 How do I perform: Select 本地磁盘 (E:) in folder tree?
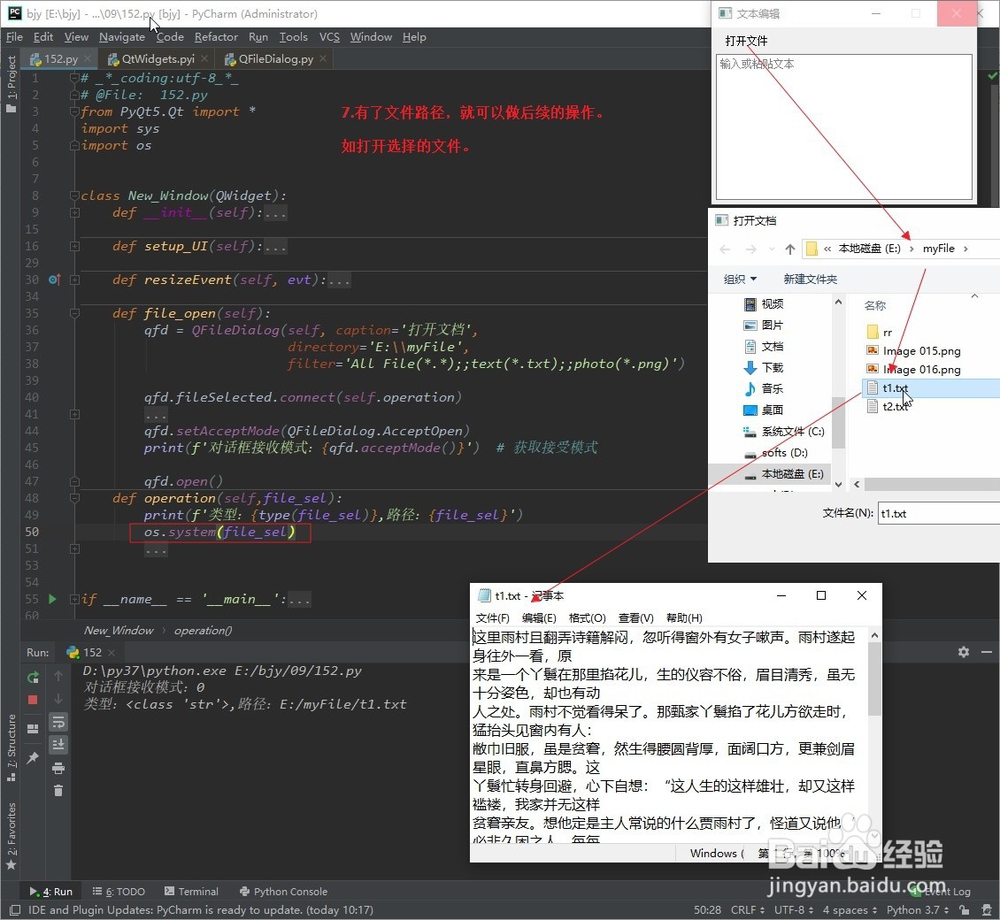coord(792,474)
